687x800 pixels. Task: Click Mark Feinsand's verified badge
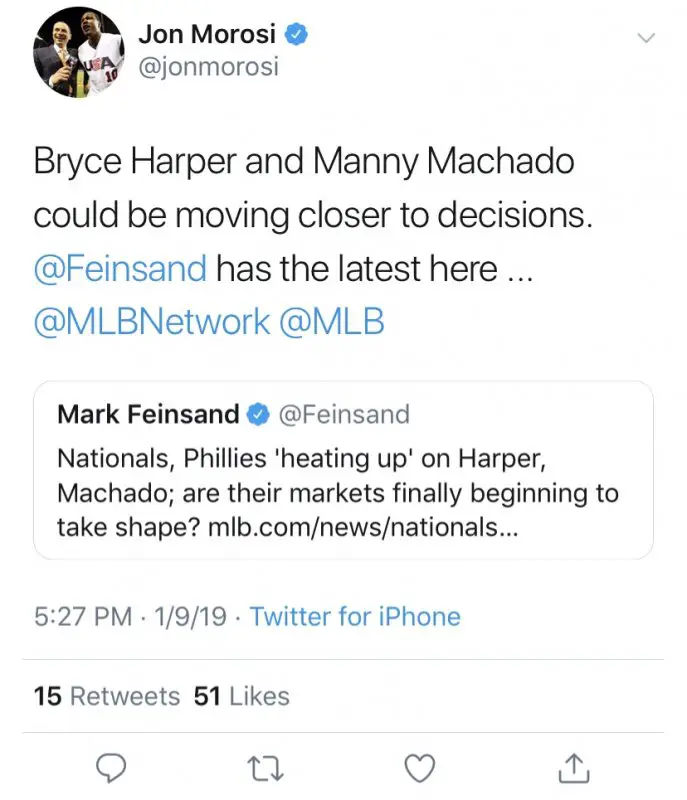(x=257, y=414)
